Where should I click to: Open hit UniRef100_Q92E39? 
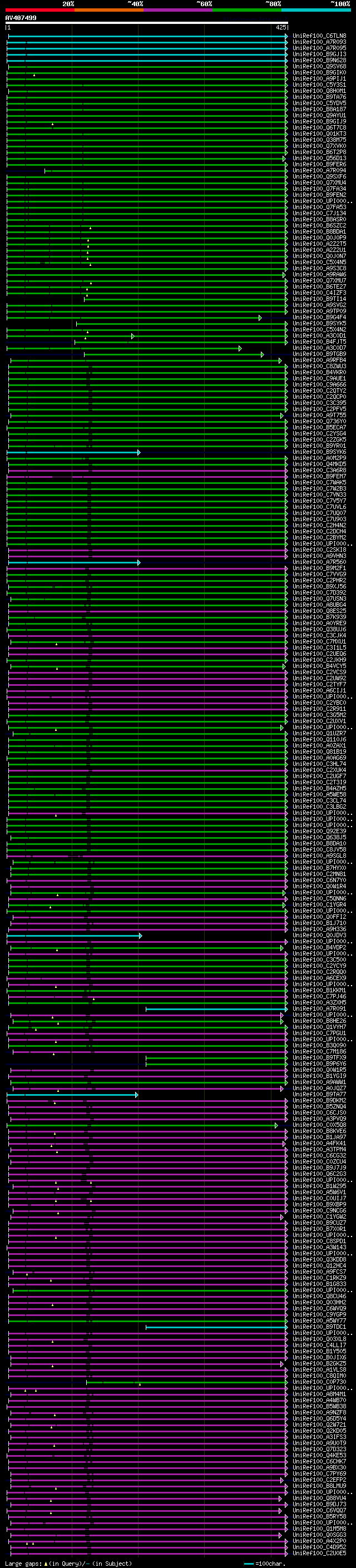(319, 832)
